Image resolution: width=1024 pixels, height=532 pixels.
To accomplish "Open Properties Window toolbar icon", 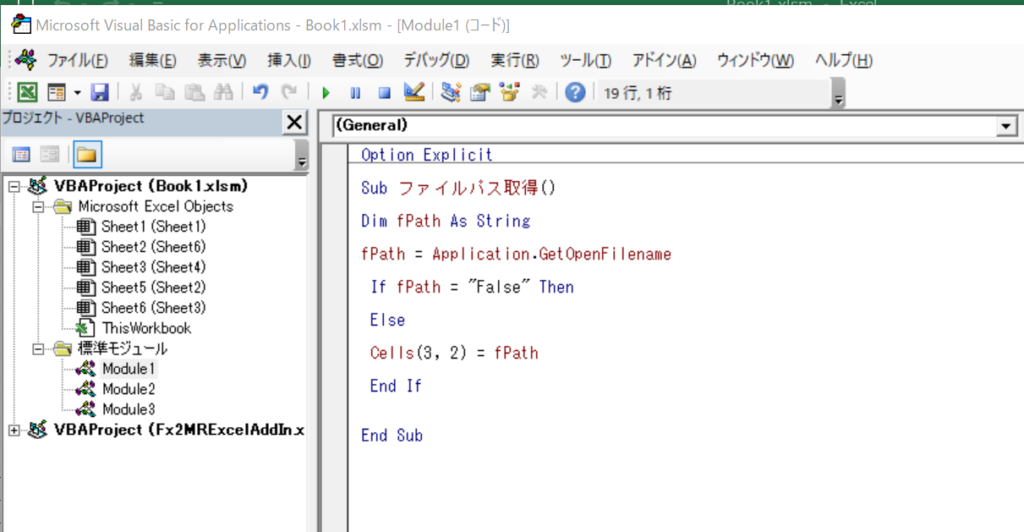I will tap(480, 92).
